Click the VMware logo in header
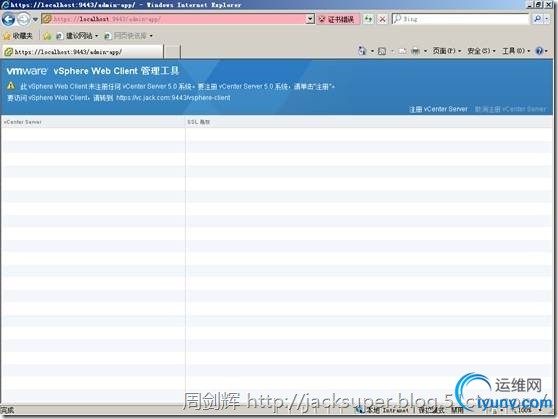The image size is (558, 419). click(27, 70)
